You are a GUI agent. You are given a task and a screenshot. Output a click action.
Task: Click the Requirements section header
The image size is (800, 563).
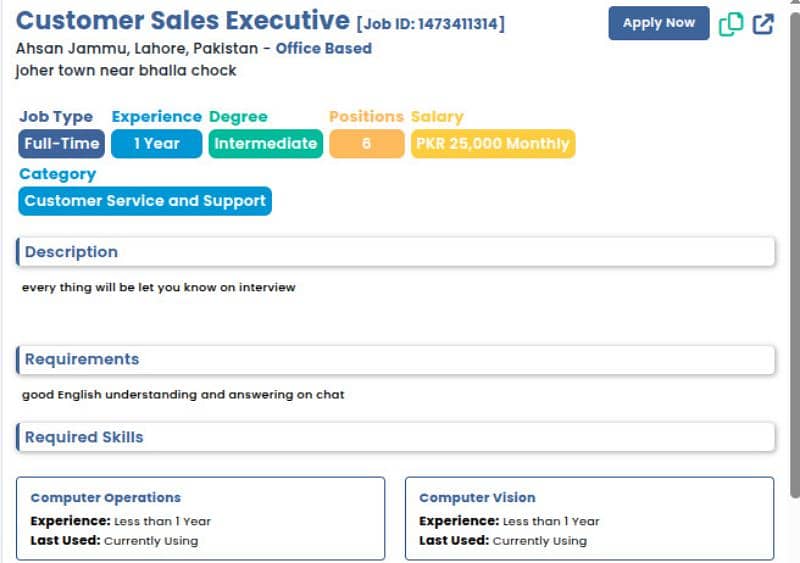tap(395, 359)
